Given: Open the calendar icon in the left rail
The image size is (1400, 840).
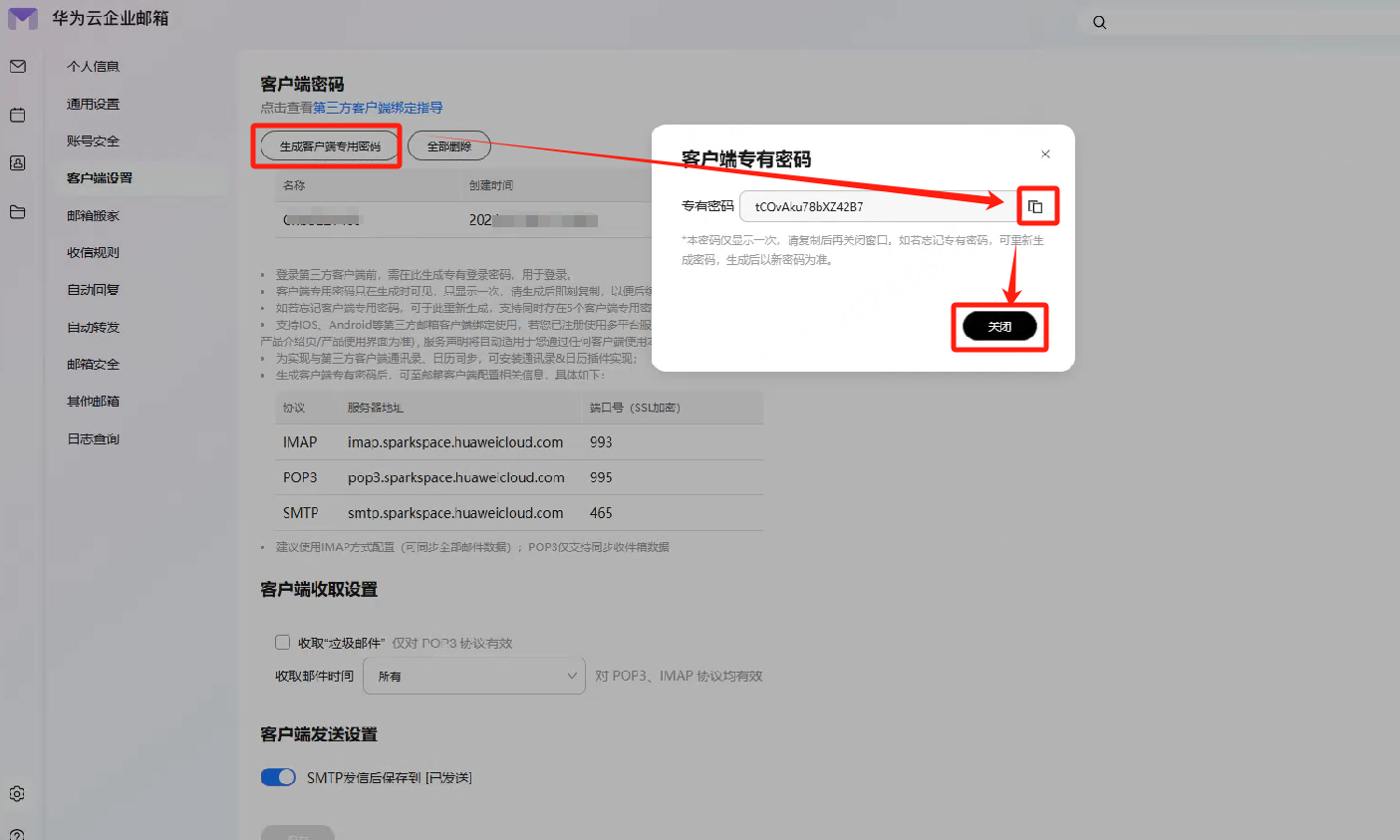Looking at the screenshot, I should coord(17,115).
